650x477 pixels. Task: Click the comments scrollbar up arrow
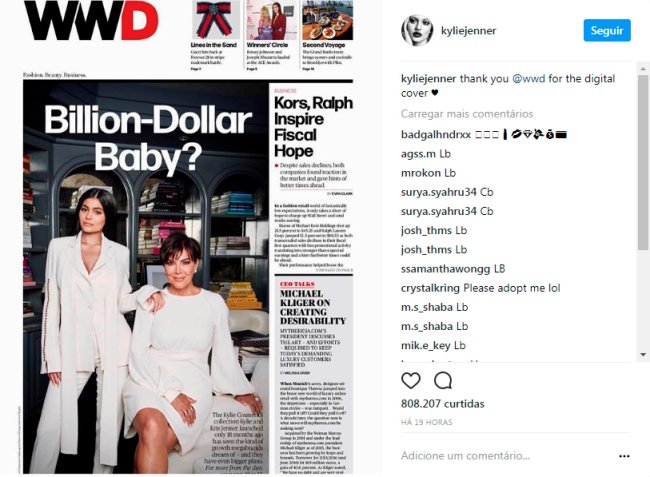pyautogui.click(x=643, y=68)
